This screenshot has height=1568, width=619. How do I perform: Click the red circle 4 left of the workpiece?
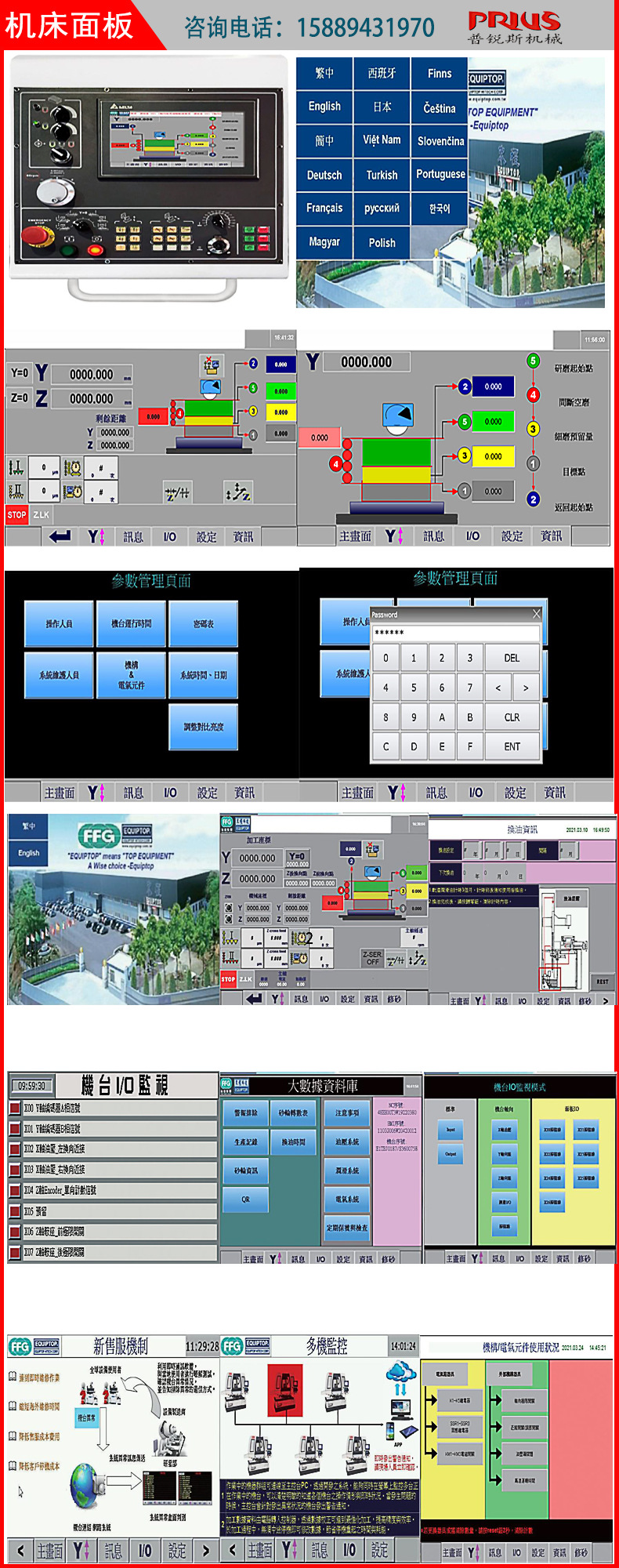tap(336, 464)
